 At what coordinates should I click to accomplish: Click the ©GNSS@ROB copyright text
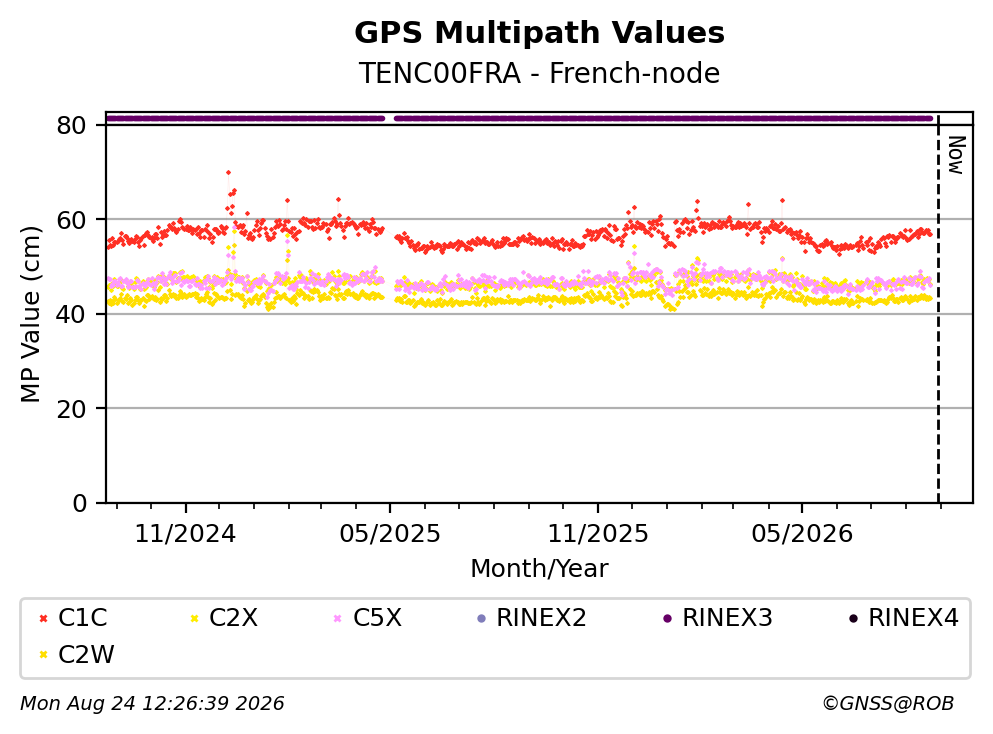[x=888, y=703]
